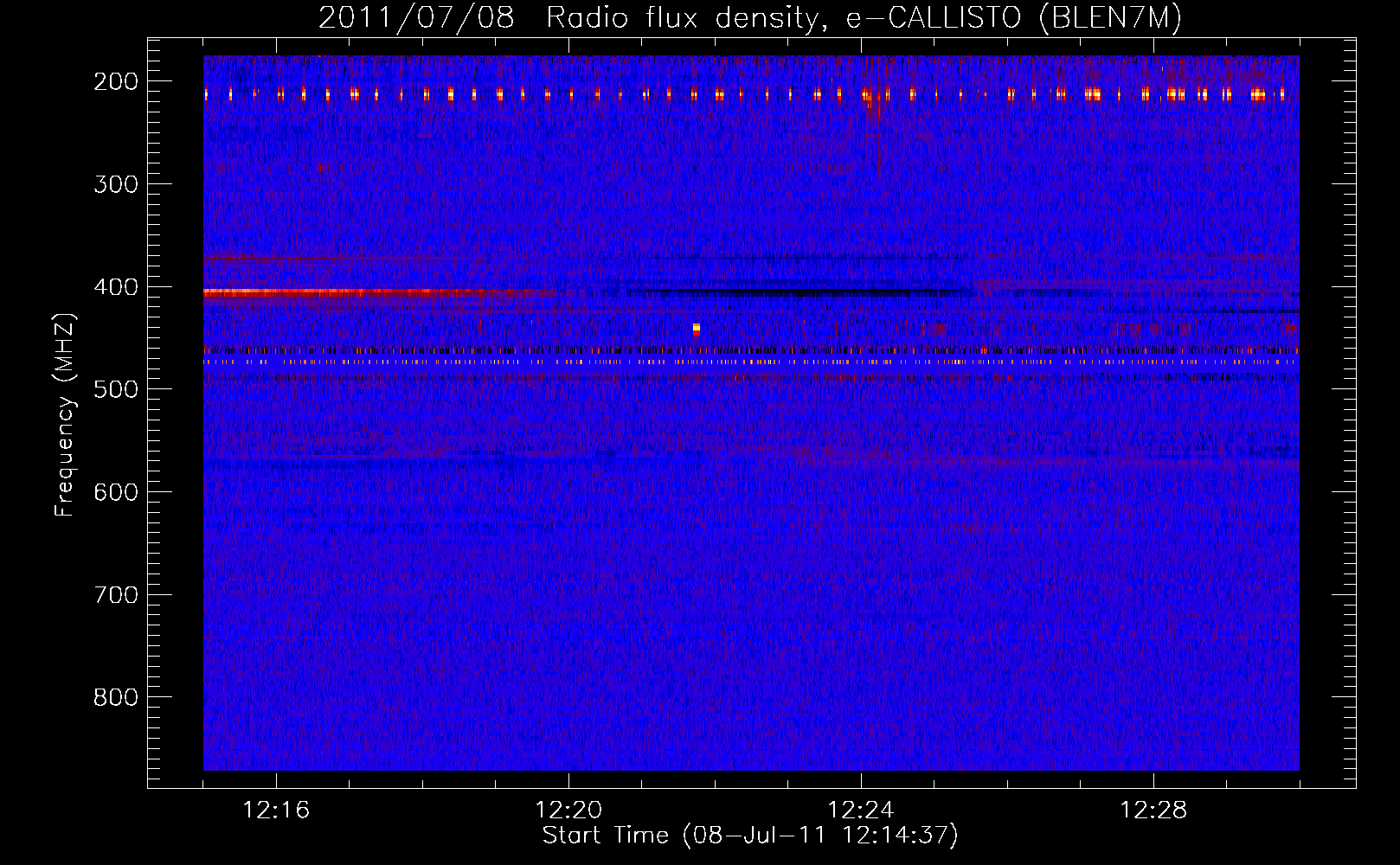Click the plot title '2011/07/08 Radio flux density'

click(568, 17)
